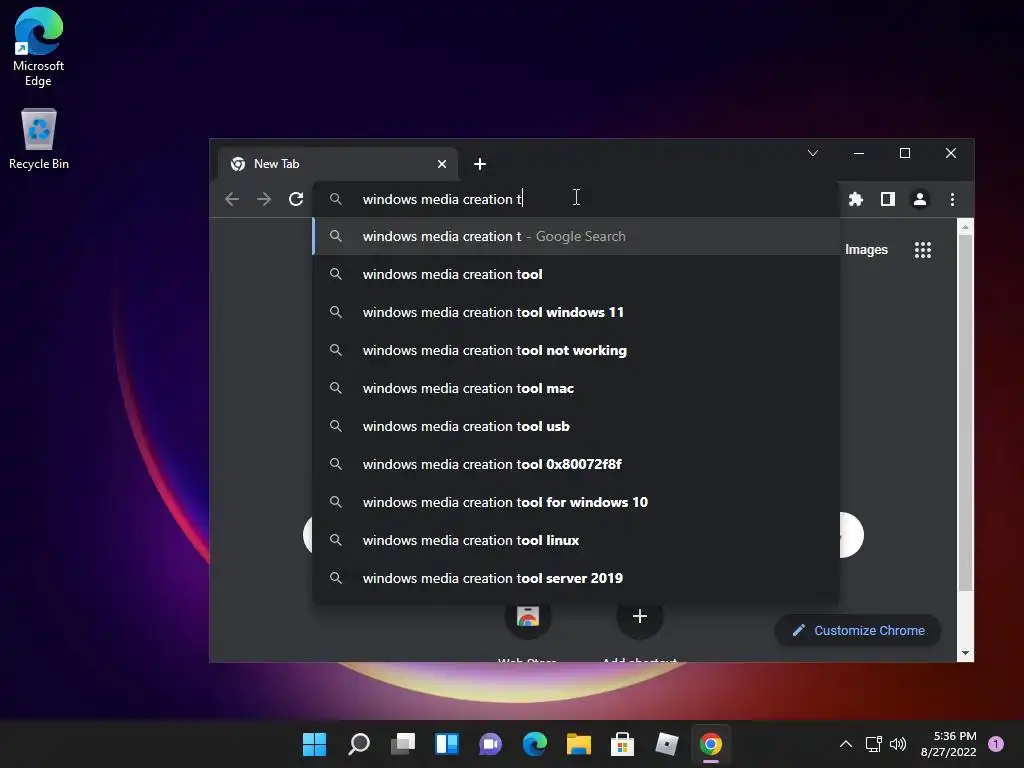Open the Chat taskbar icon

click(490, 744)
